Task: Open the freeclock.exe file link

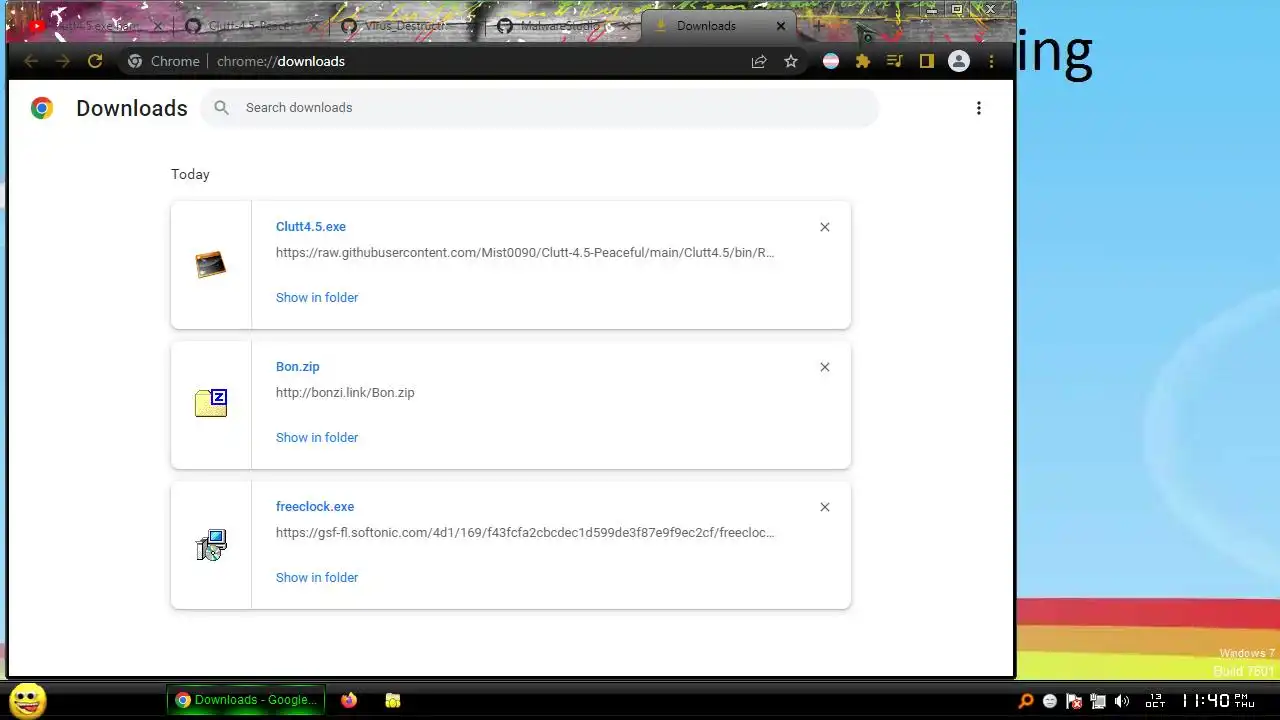Action: click(315, 507)
